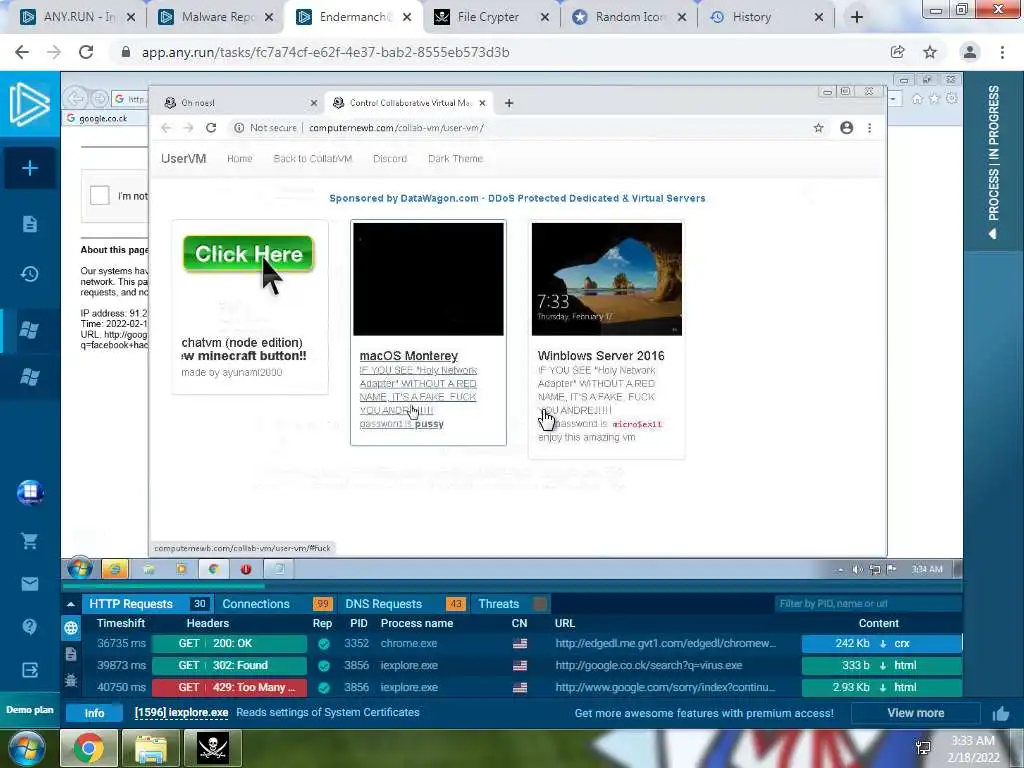The width and height of the screenshot is (1024, 768).
Task: Click the logout exit icon in sidebar
Action: click(29, 670)
